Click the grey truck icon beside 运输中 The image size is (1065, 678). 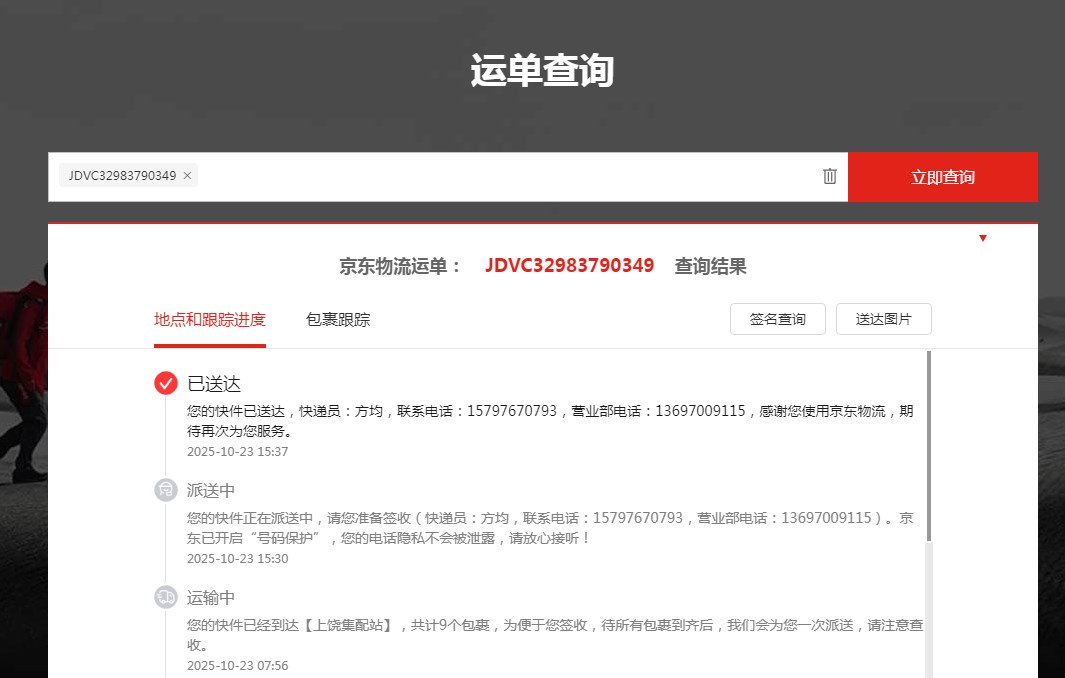(166, 597)
